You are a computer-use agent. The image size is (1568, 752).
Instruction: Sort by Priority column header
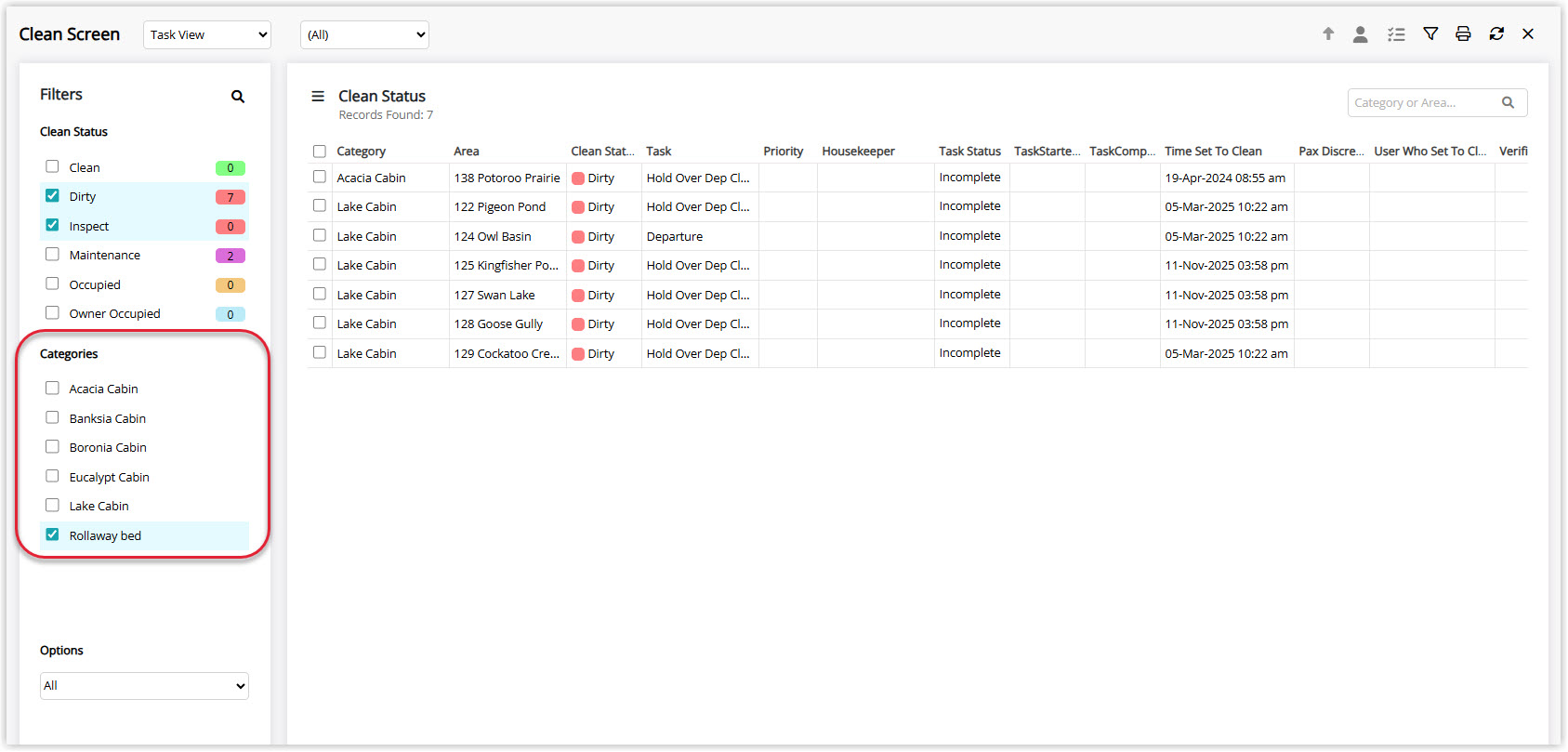(x=784, y=152)
